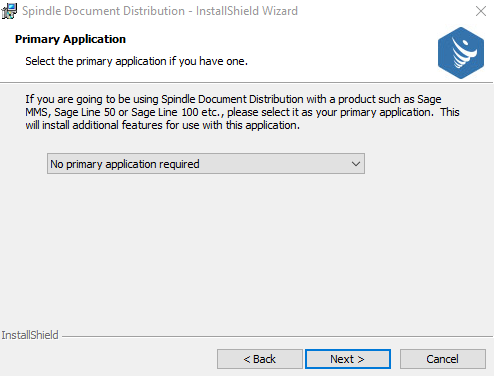The width and height of the screenshot is (494, 376).
Task: Open the 'No primary application required' combo box
Action: click(206, 164)
